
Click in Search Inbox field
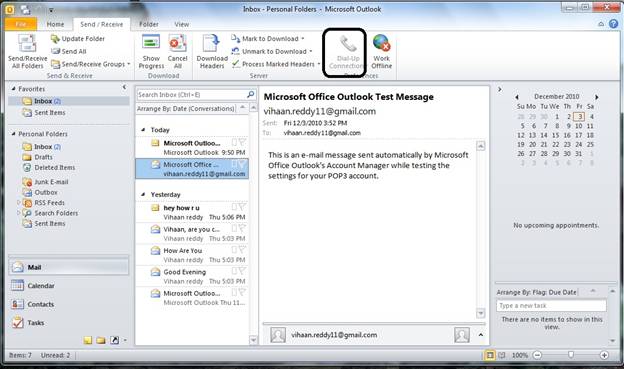[x=191, y=95]
